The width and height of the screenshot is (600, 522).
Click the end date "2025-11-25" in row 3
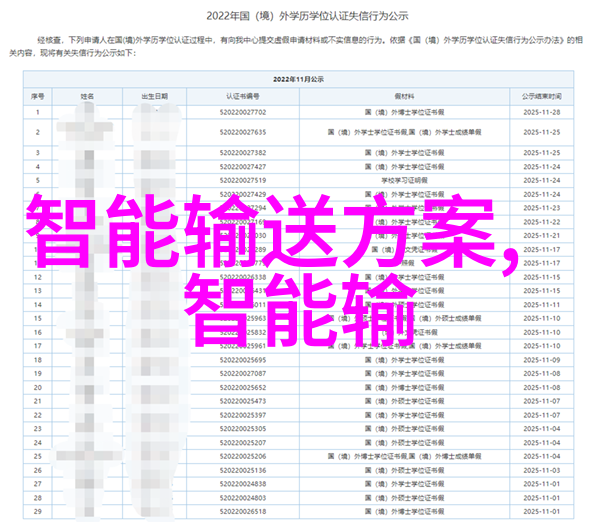pyautogui.click(x=542, y=153)
